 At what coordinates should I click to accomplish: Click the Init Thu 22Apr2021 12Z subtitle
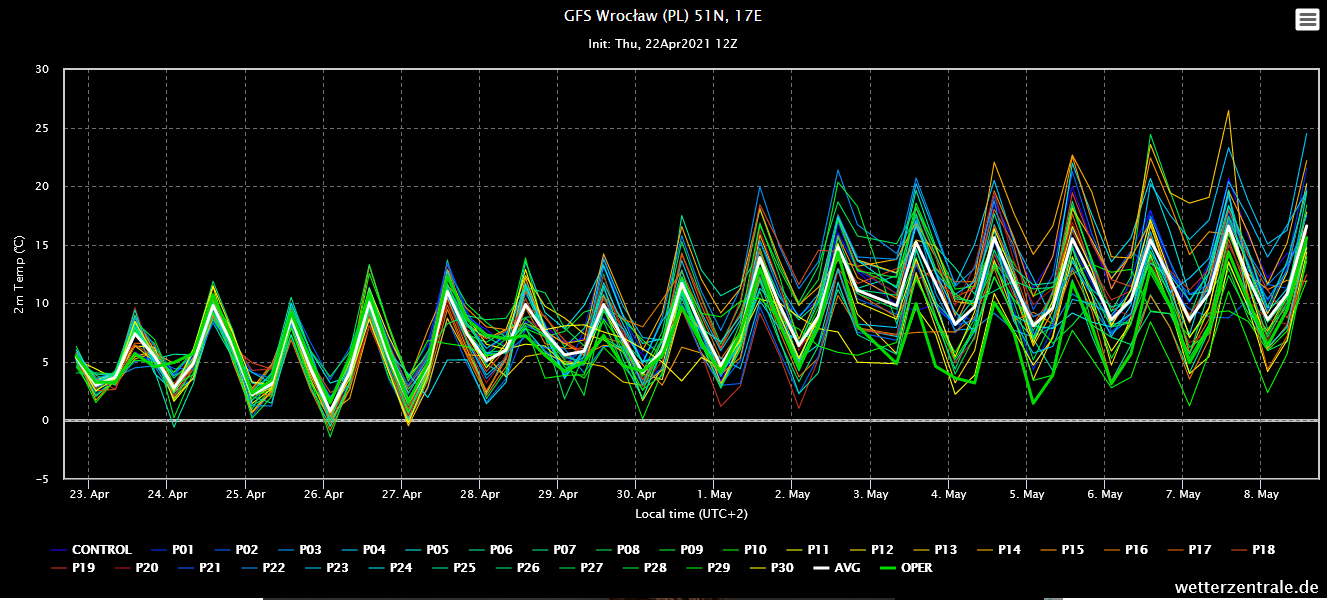coord(663,44)
